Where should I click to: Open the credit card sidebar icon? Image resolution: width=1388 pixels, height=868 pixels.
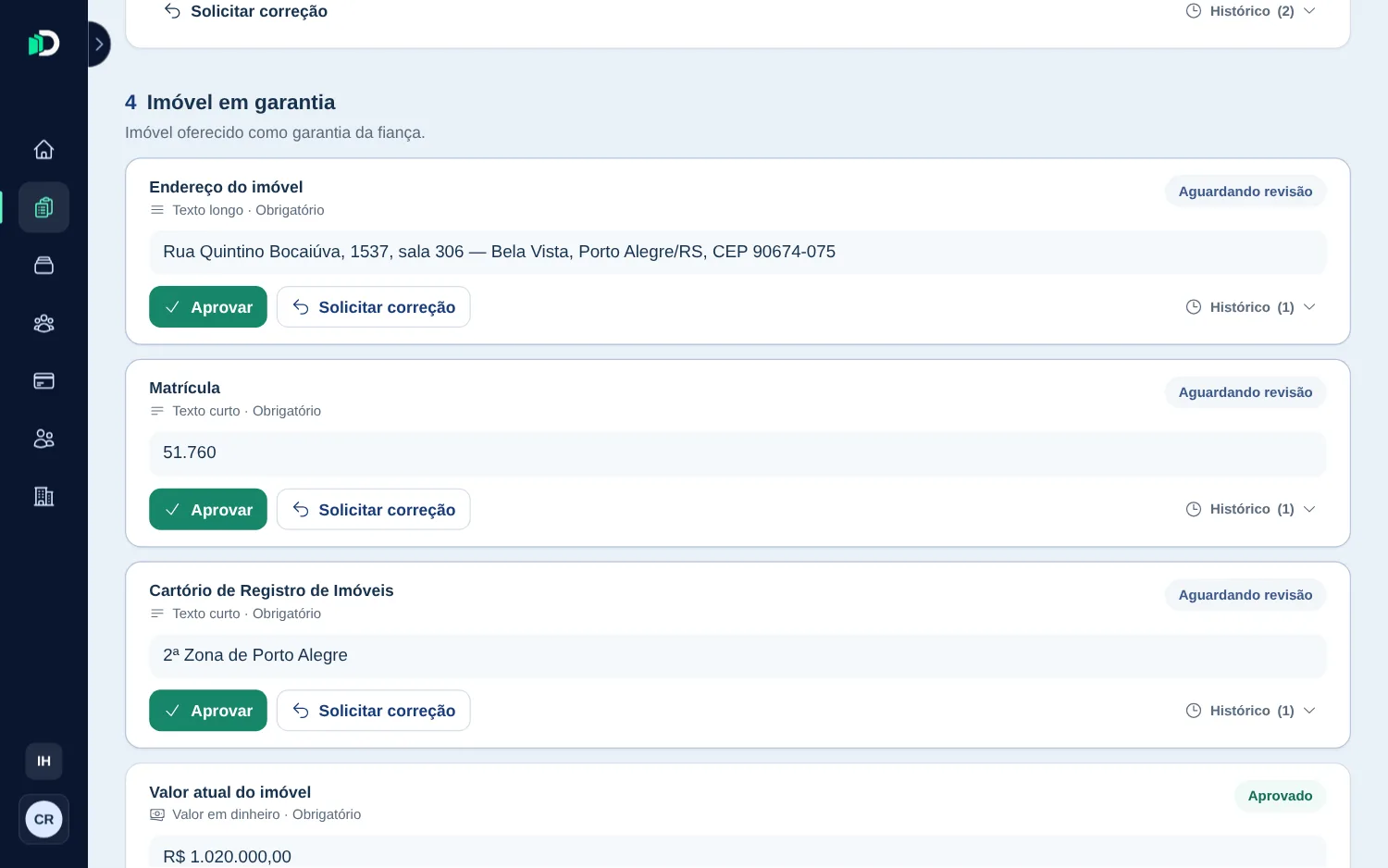tap(43, 381)
